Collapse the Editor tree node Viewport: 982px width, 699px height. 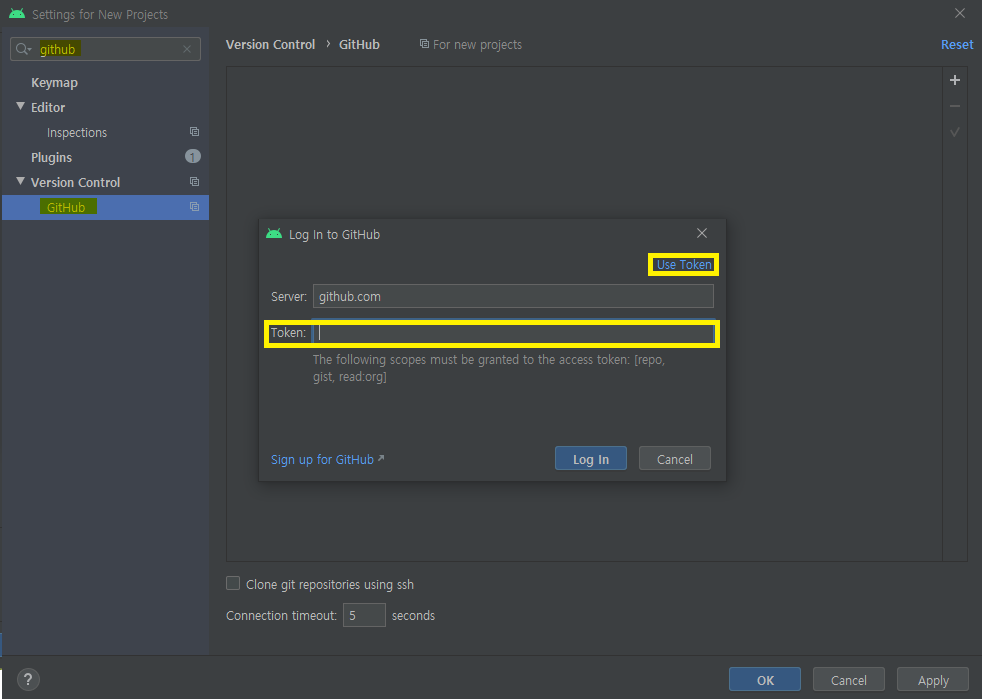(20, 106)
